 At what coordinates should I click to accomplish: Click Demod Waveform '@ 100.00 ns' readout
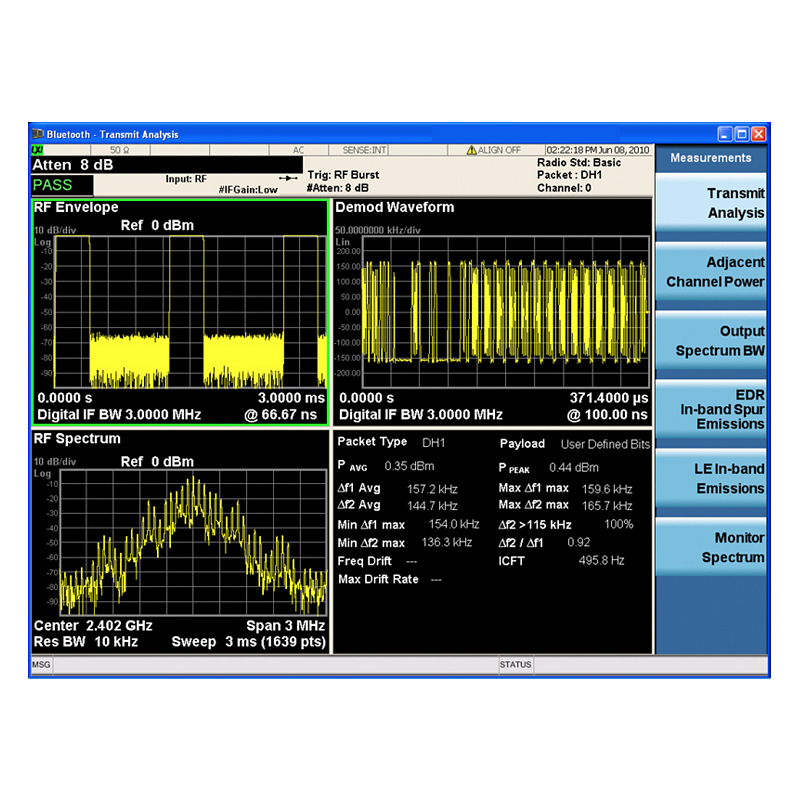click(607, 414)
